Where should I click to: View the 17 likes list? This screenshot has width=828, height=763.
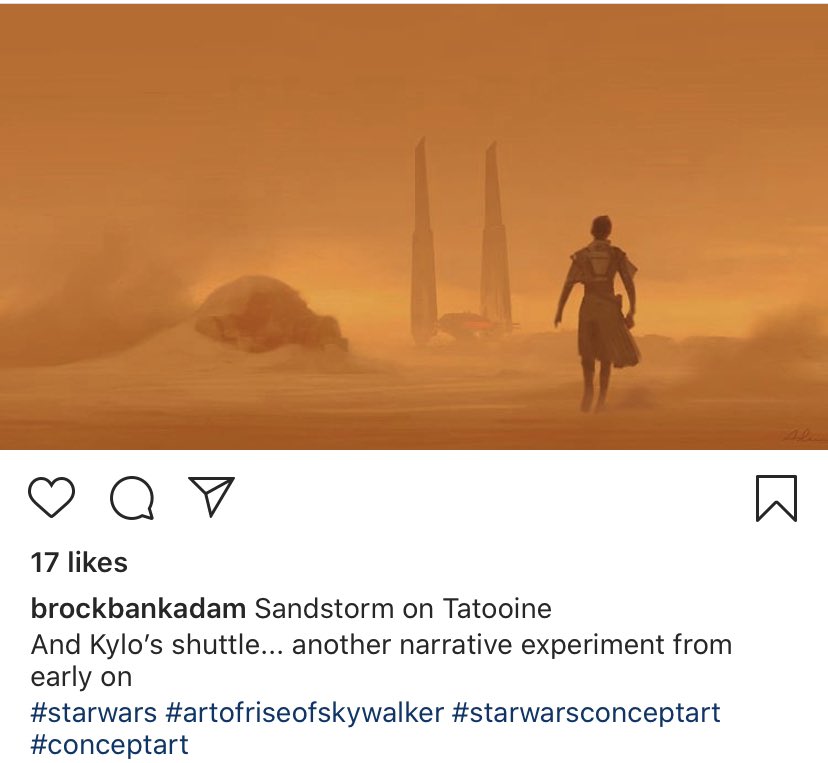click(x=79, y=562)
